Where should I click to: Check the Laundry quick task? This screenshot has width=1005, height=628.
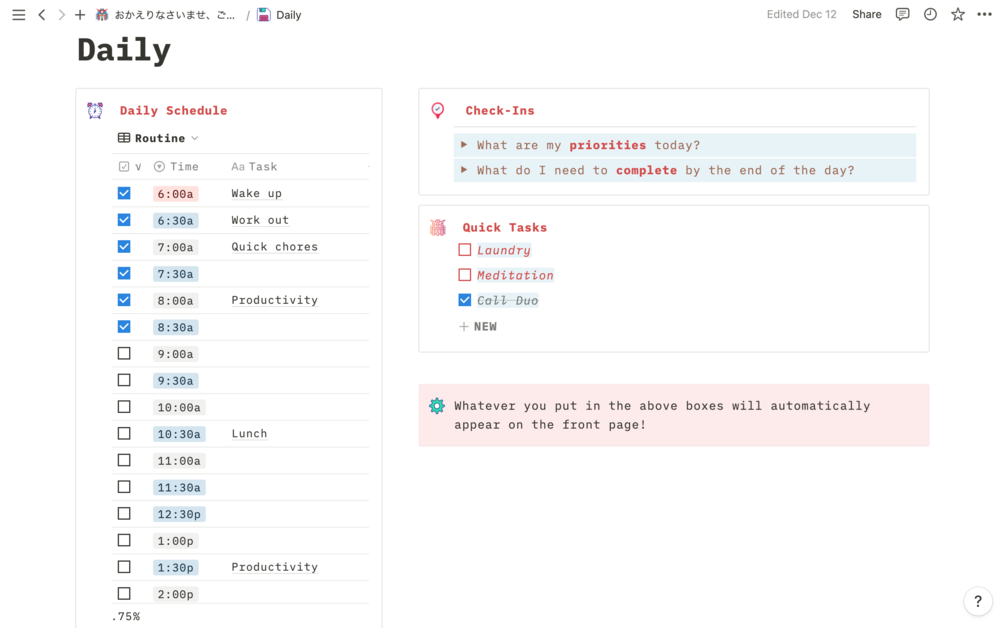pos(465,250)
